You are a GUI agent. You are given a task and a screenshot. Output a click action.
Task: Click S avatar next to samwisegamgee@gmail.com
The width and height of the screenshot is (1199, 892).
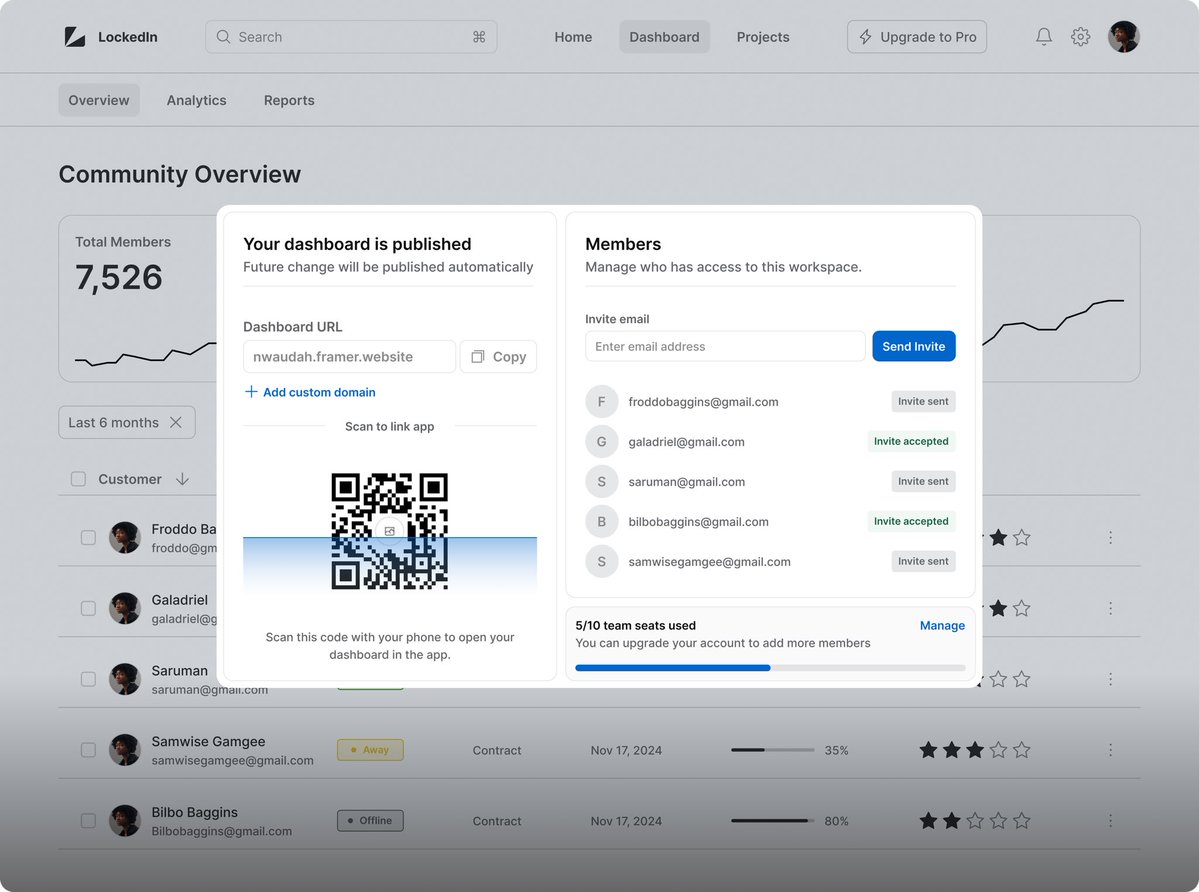[602, 561]
